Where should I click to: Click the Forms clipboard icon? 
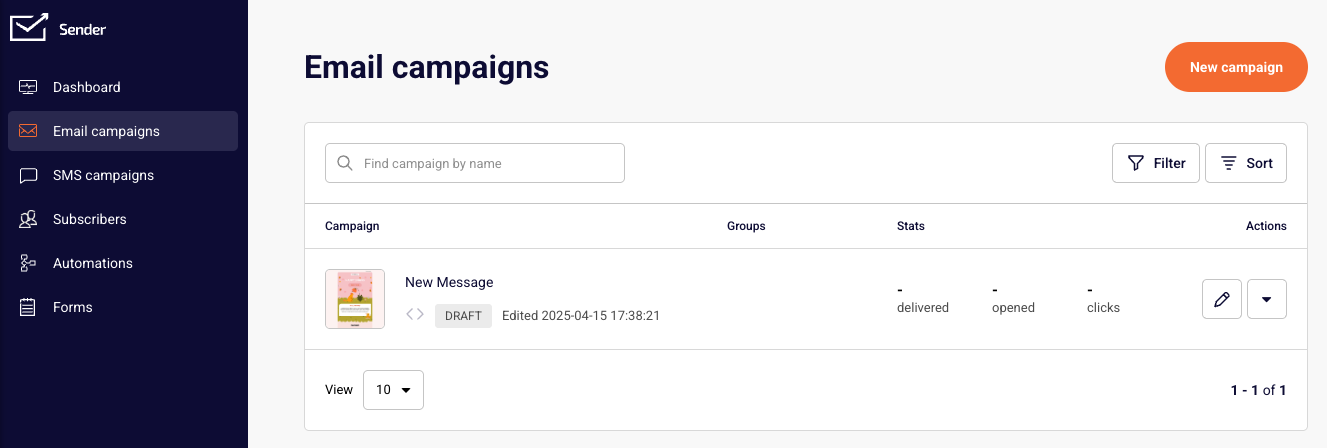tap(28, 307)
